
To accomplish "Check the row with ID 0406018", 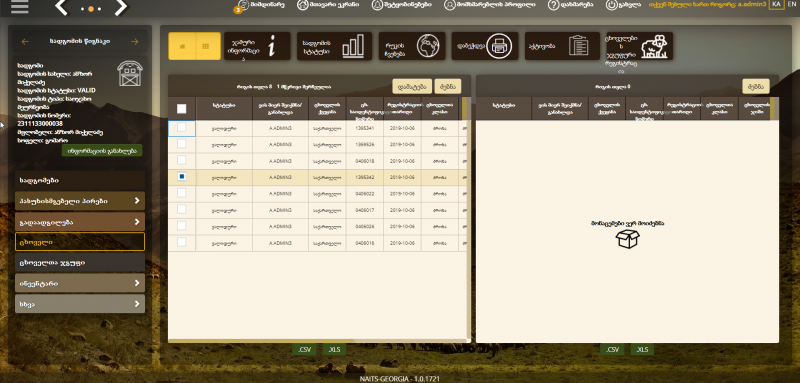I will 182,161.
